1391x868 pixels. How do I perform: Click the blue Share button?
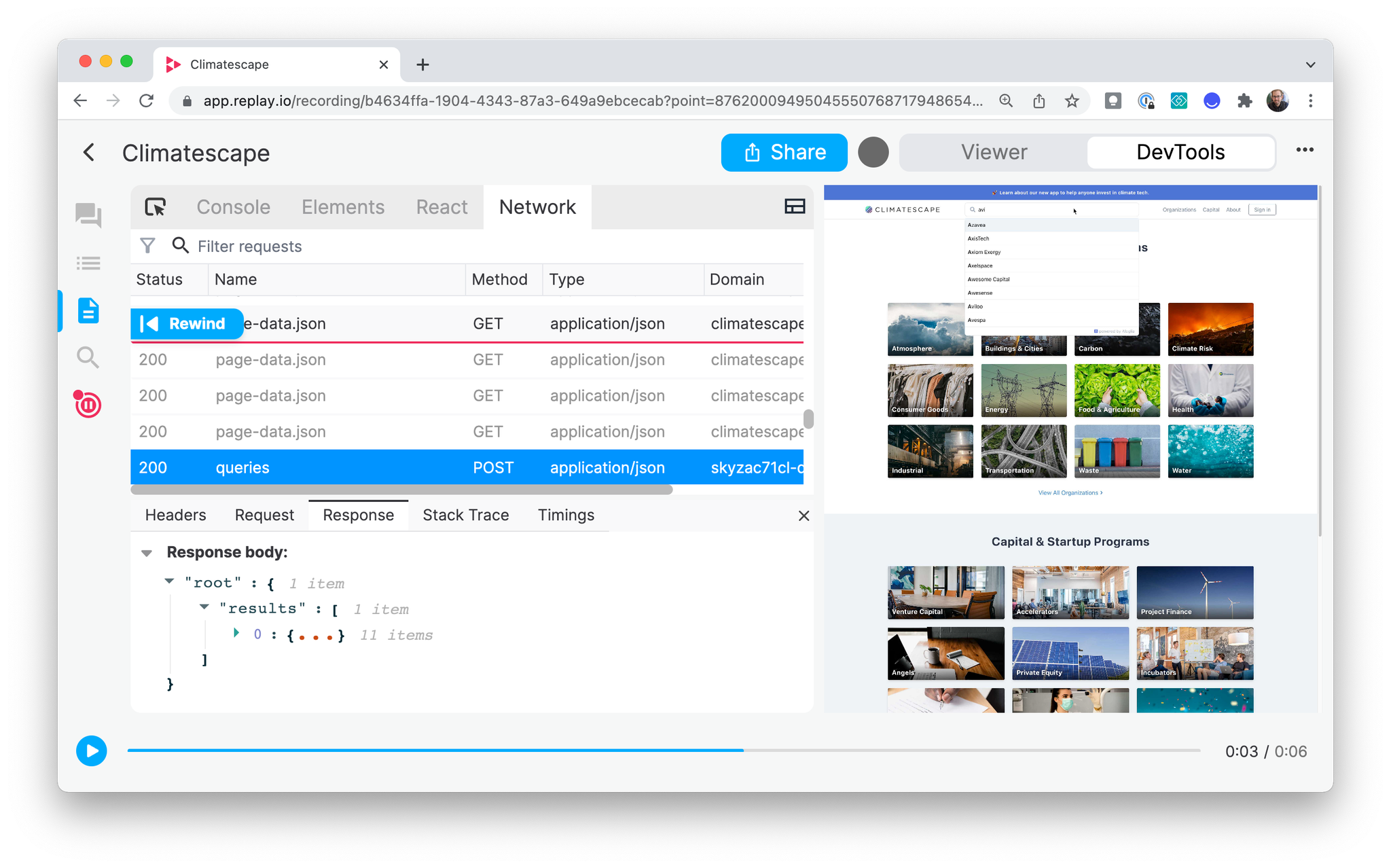784,152
